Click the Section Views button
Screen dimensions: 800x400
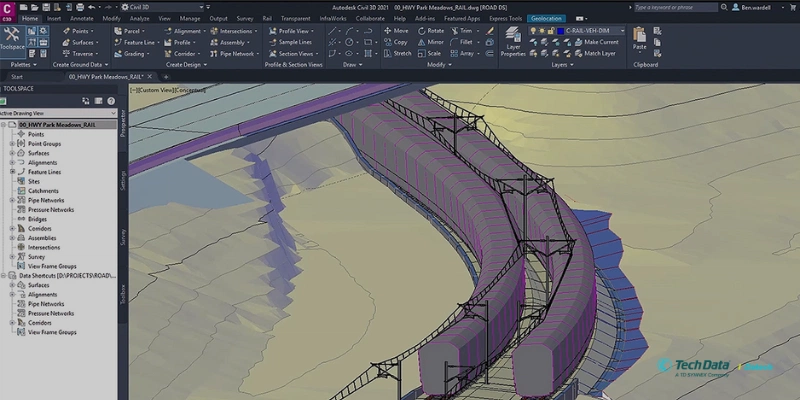click(291, 54)
